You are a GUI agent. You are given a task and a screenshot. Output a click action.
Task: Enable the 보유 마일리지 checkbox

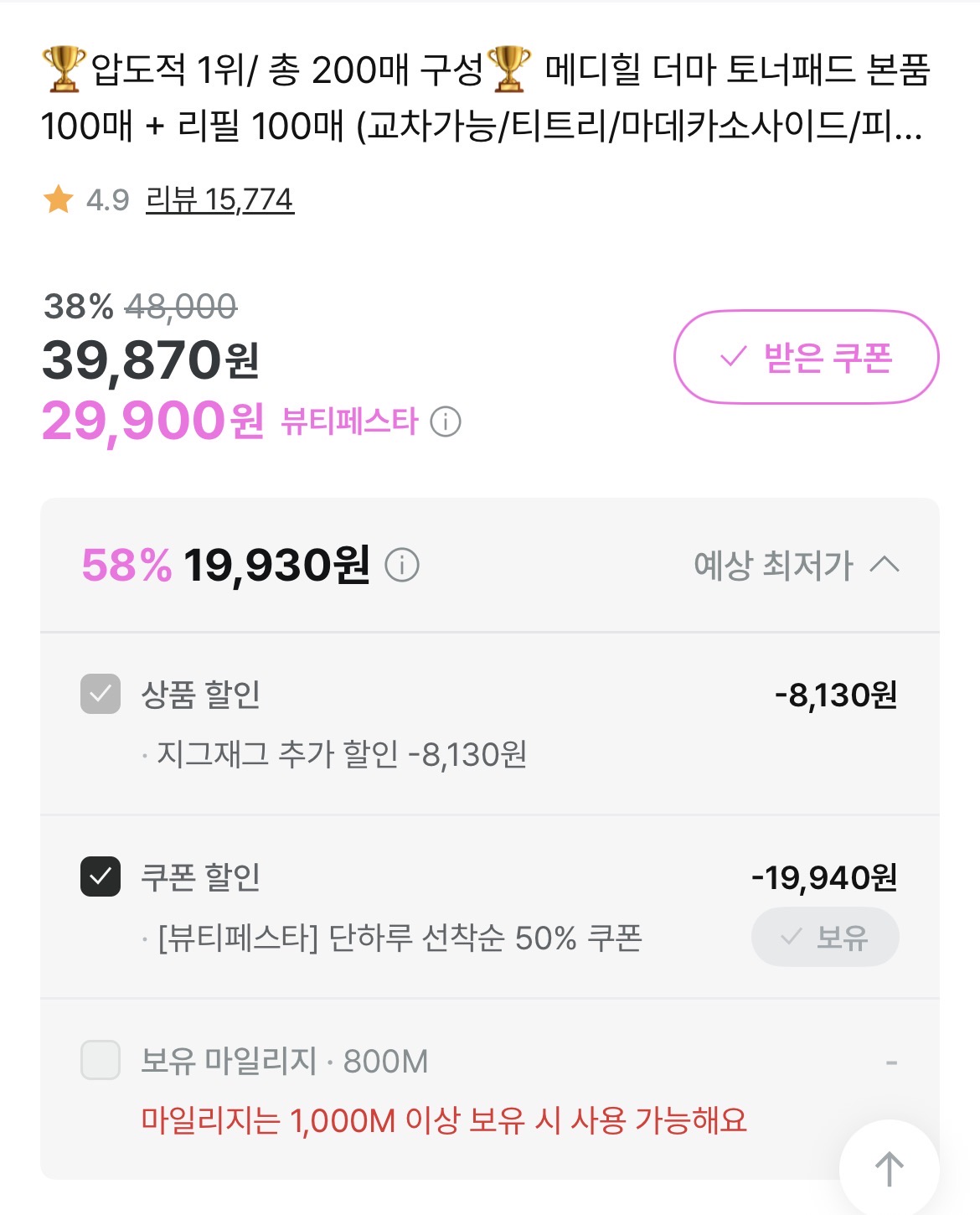101,1060
